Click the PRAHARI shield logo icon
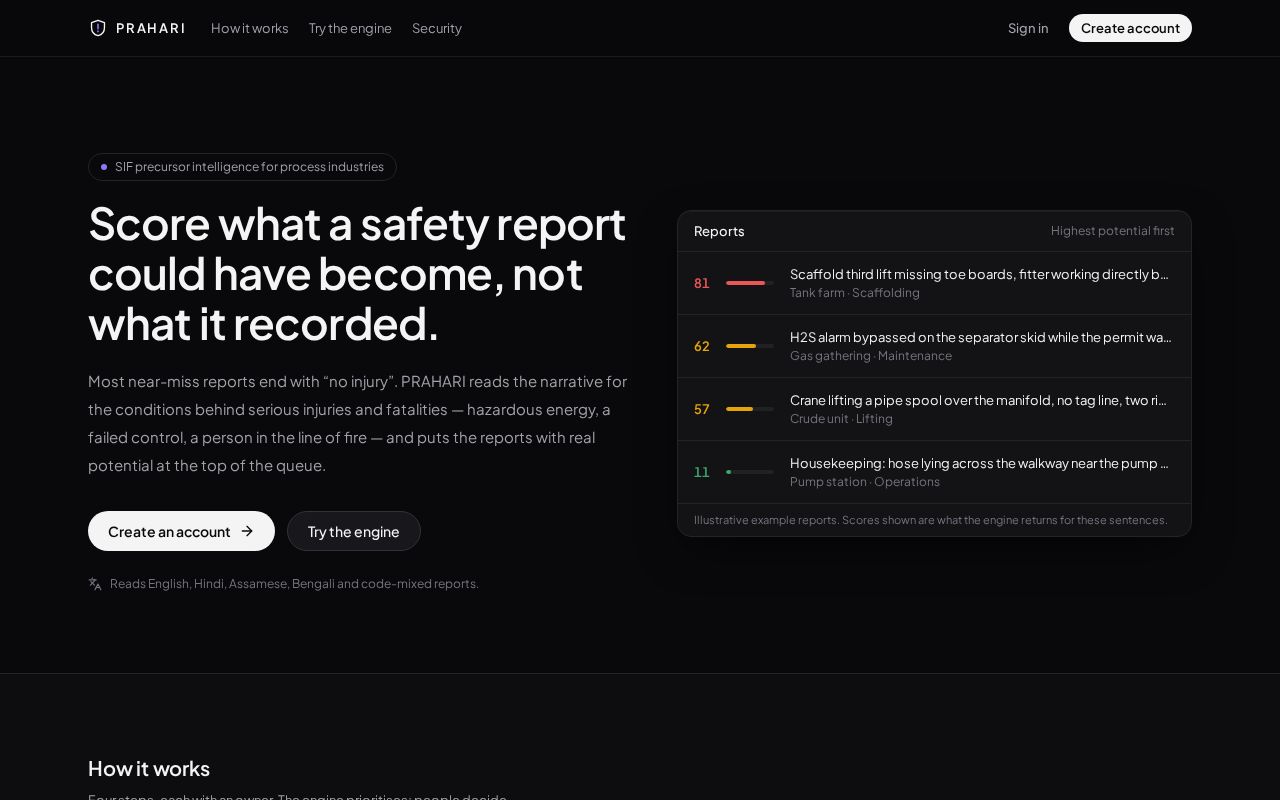This screenshot has width=1280, height=800. tap(98, 28)
